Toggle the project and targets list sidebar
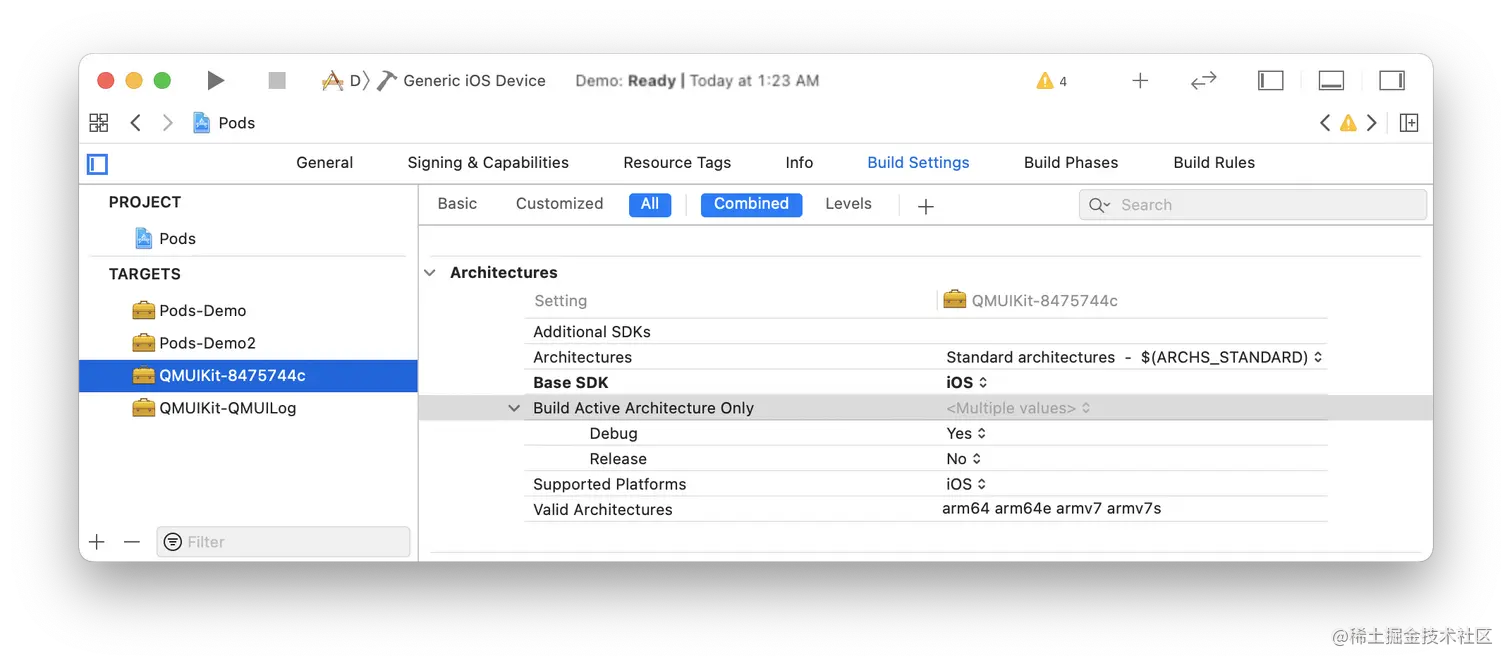1512x666 pixels. click(x=97, y=164)
